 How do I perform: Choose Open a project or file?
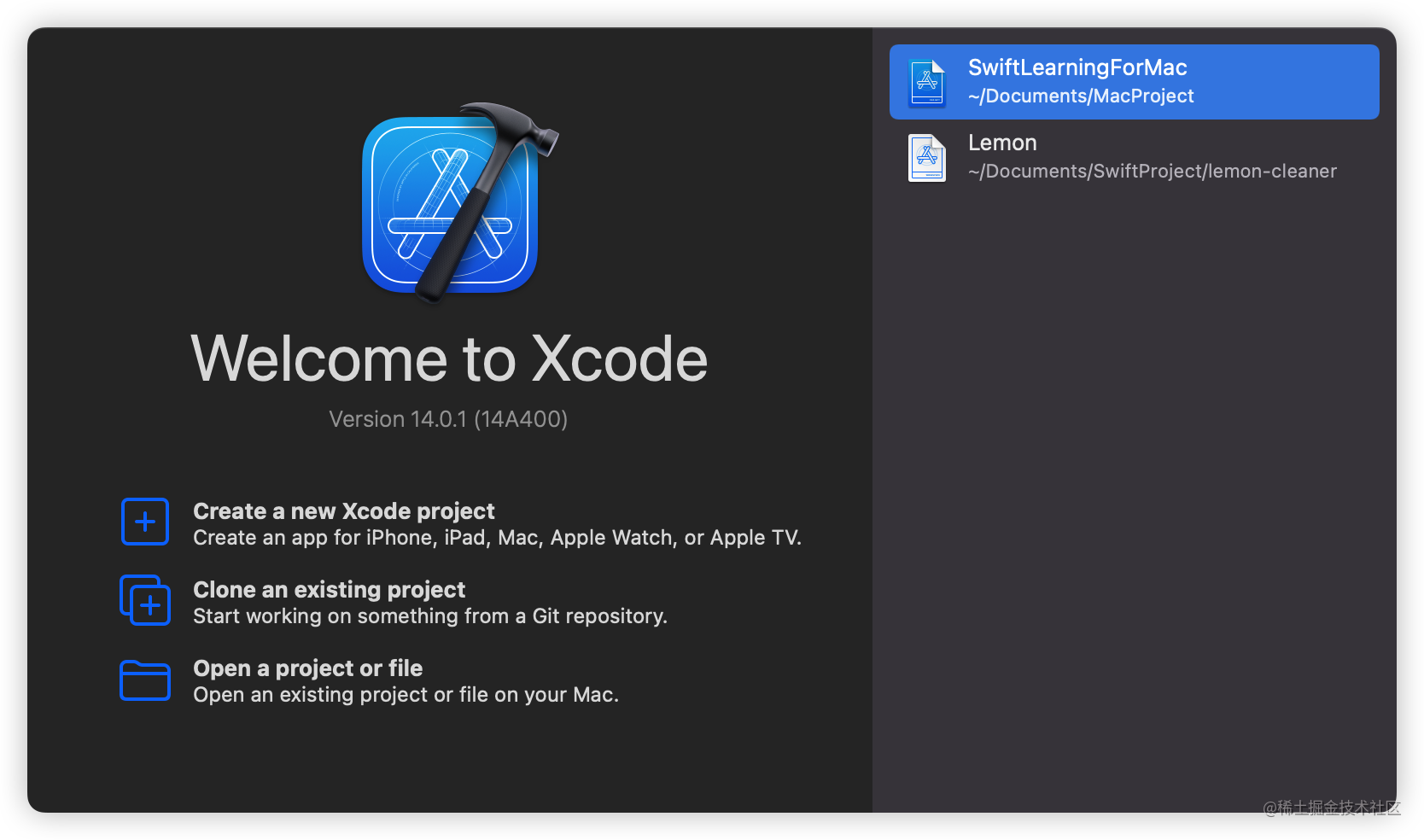coord(308,668)
